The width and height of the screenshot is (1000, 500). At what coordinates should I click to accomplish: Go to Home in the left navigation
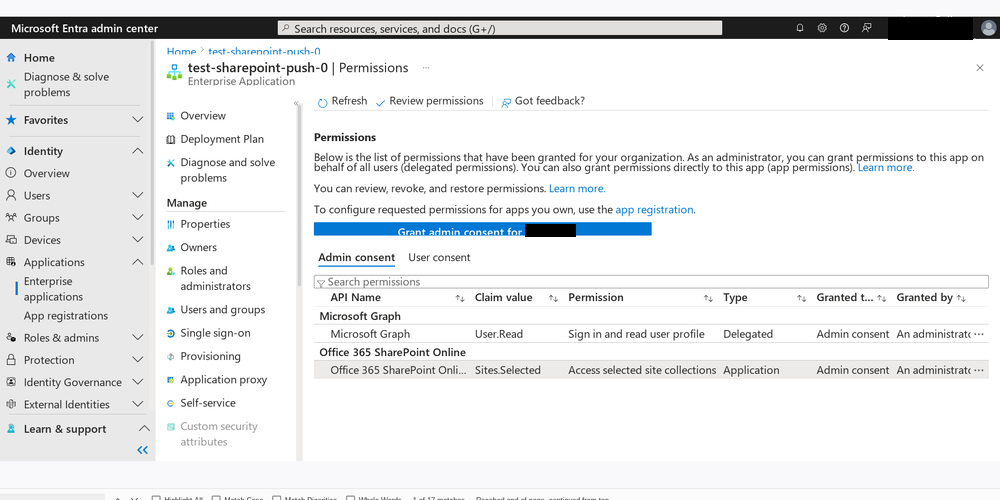[39, 57]
